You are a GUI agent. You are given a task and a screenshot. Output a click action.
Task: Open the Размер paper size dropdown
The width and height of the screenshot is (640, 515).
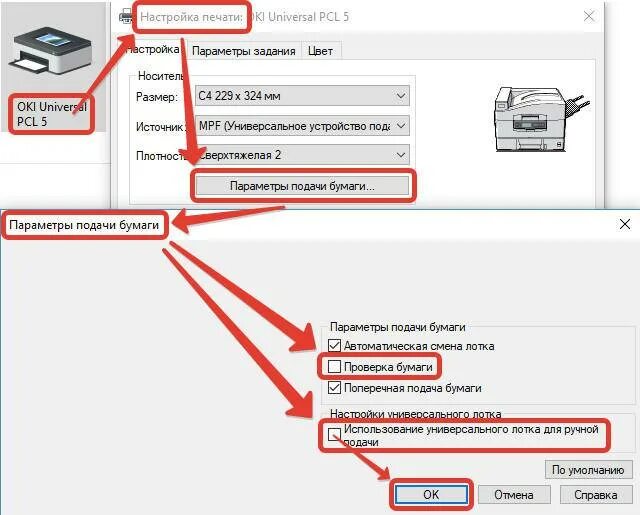pos(302,96)
